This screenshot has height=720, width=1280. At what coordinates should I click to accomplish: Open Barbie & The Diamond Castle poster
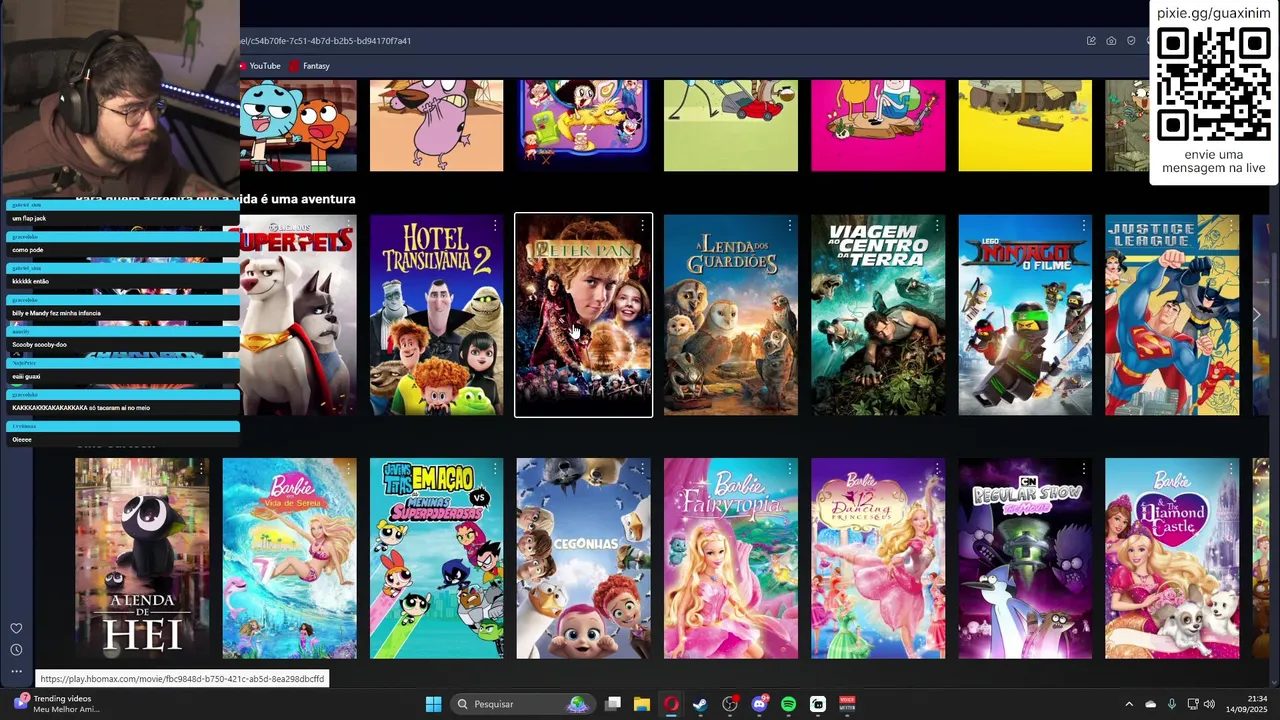click(1172, 558)
